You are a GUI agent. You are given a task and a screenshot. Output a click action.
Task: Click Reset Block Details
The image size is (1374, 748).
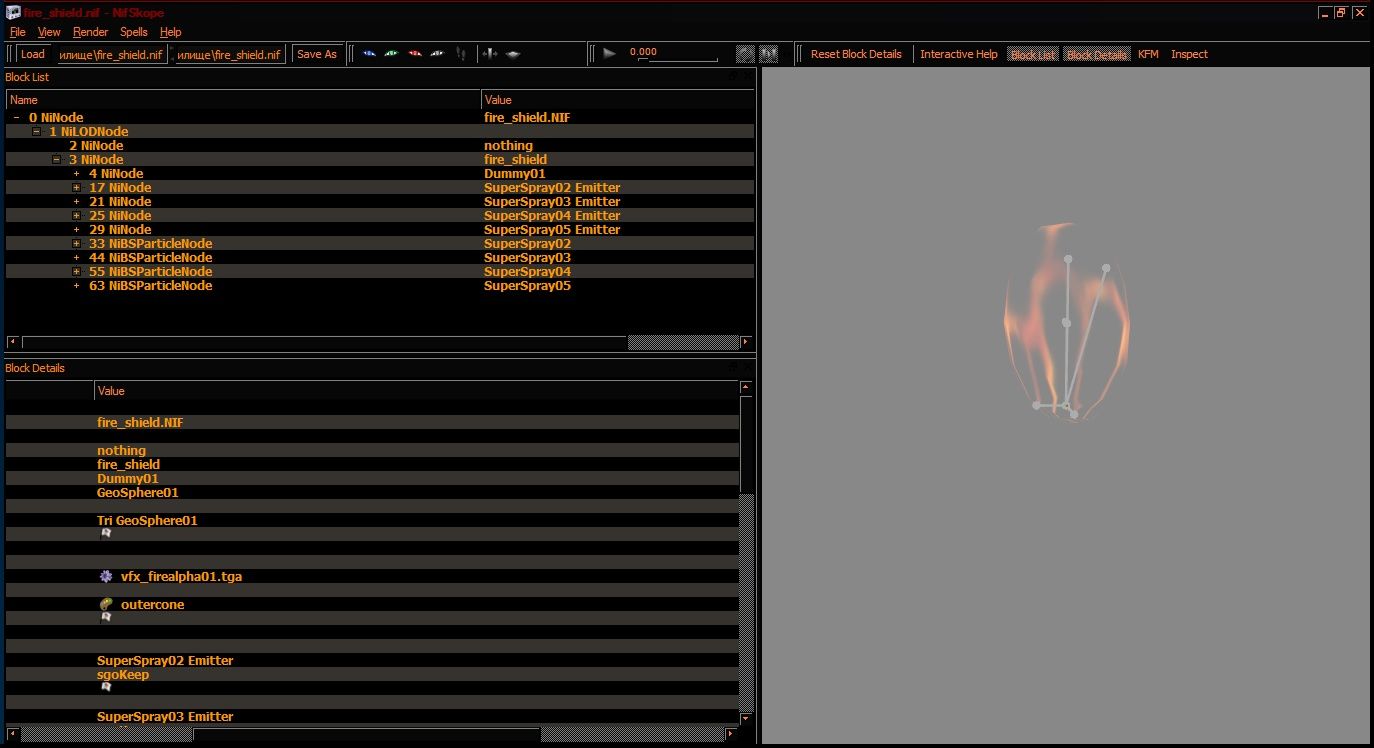click(x=856, y=54)
